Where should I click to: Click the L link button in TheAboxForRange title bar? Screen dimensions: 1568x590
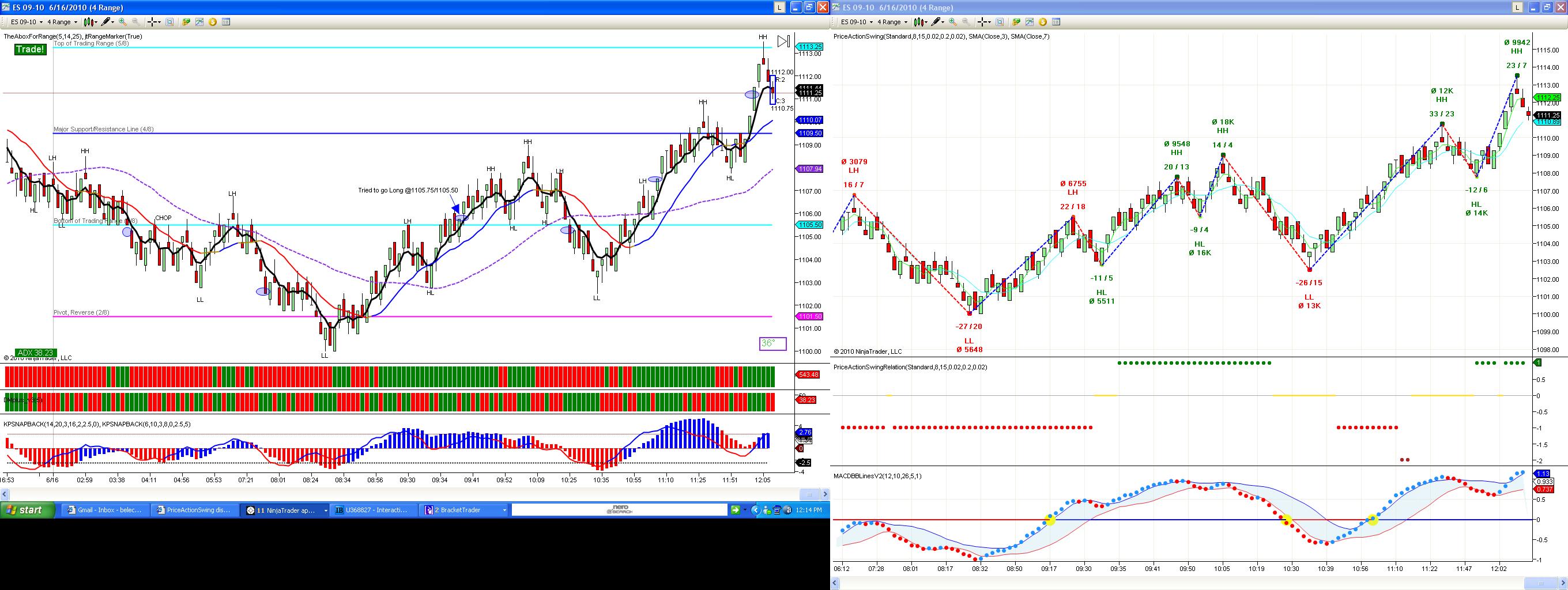[779, 7]
